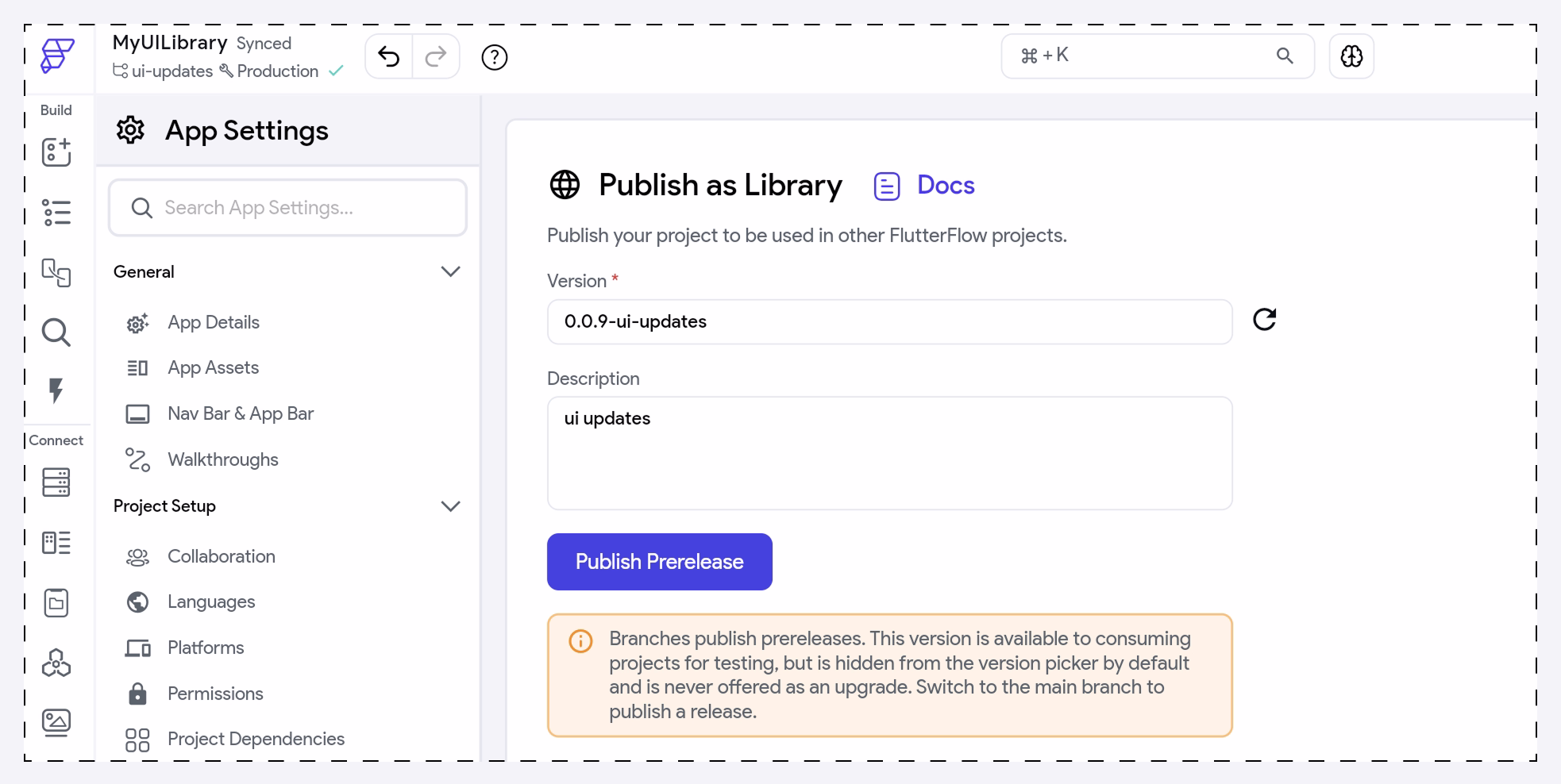1561x784 pixels.
Task: Click the ⌘+K command search bar
Action: 1158,56
